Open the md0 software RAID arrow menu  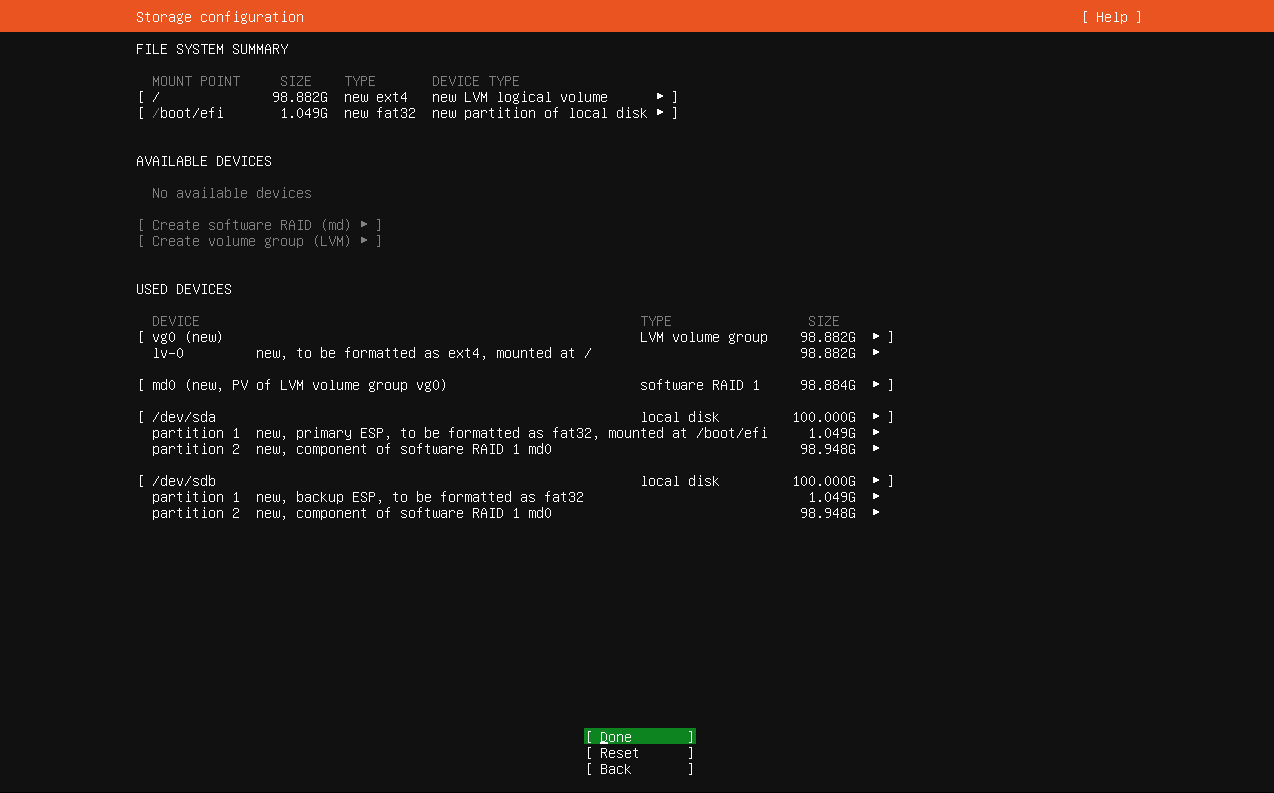pyautogui.click(x=876, y=385)
